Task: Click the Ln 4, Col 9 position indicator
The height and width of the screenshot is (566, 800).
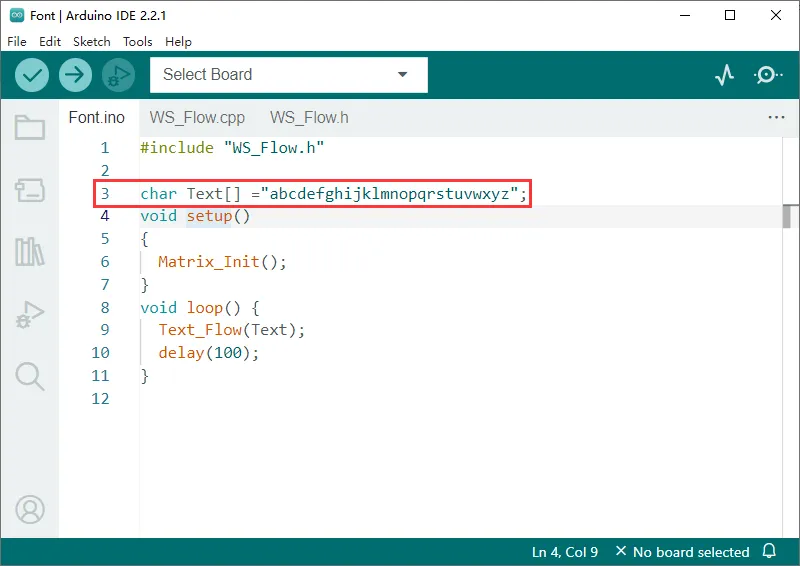Action: point(565,552)
